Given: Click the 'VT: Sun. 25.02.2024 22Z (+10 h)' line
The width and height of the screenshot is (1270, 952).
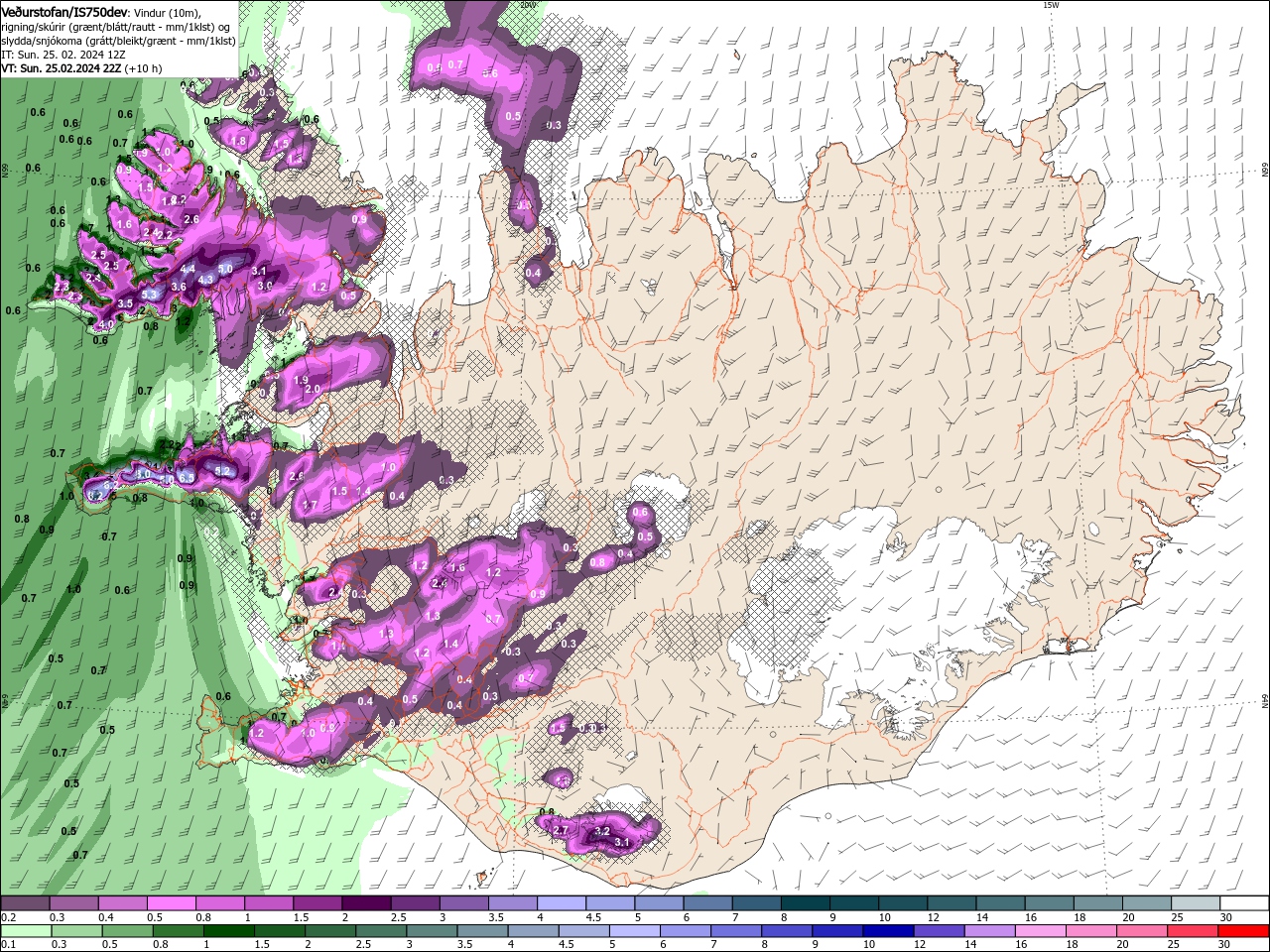Looking at the screenshot, I should pyautogui.click(x=81, y=68).
